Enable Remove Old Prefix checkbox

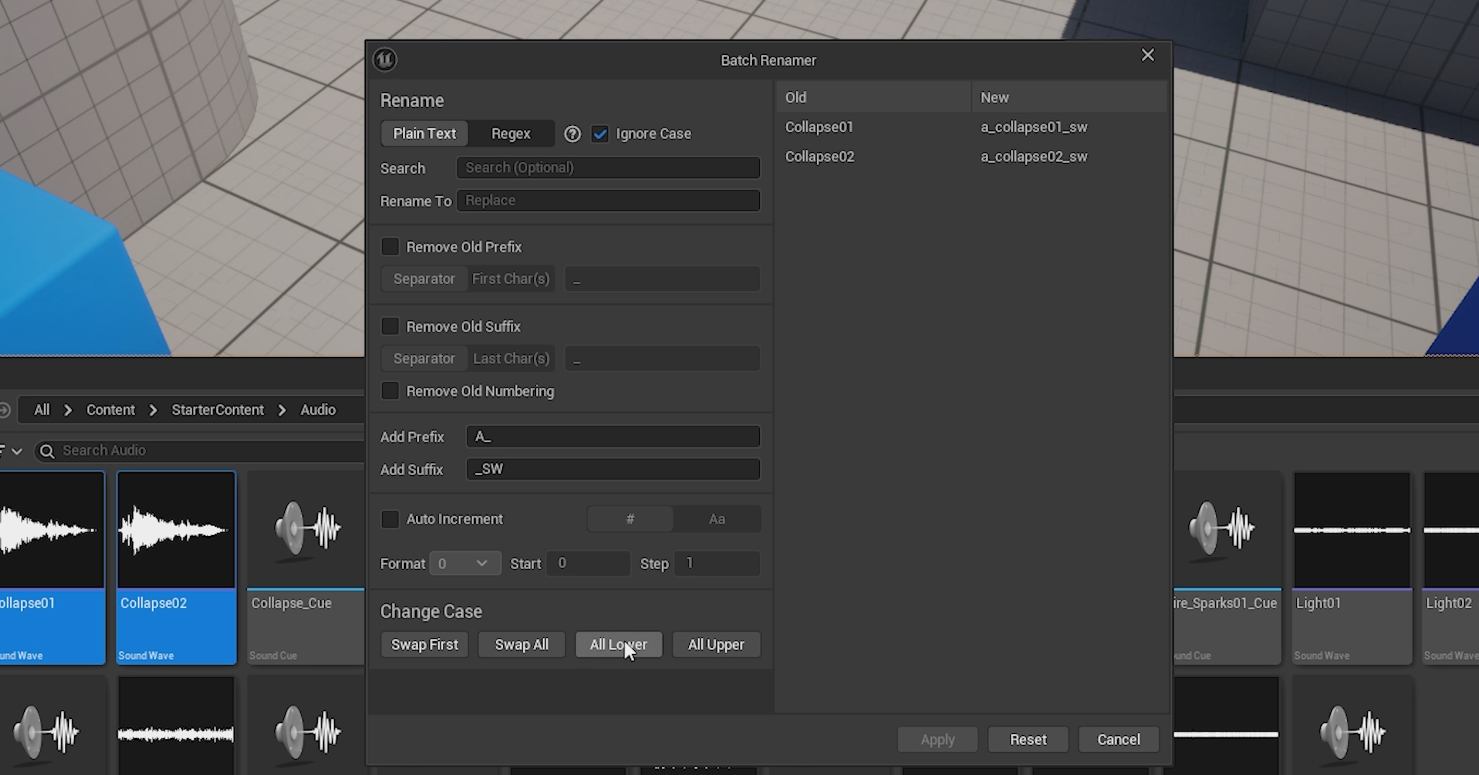(x=390, y=247)
